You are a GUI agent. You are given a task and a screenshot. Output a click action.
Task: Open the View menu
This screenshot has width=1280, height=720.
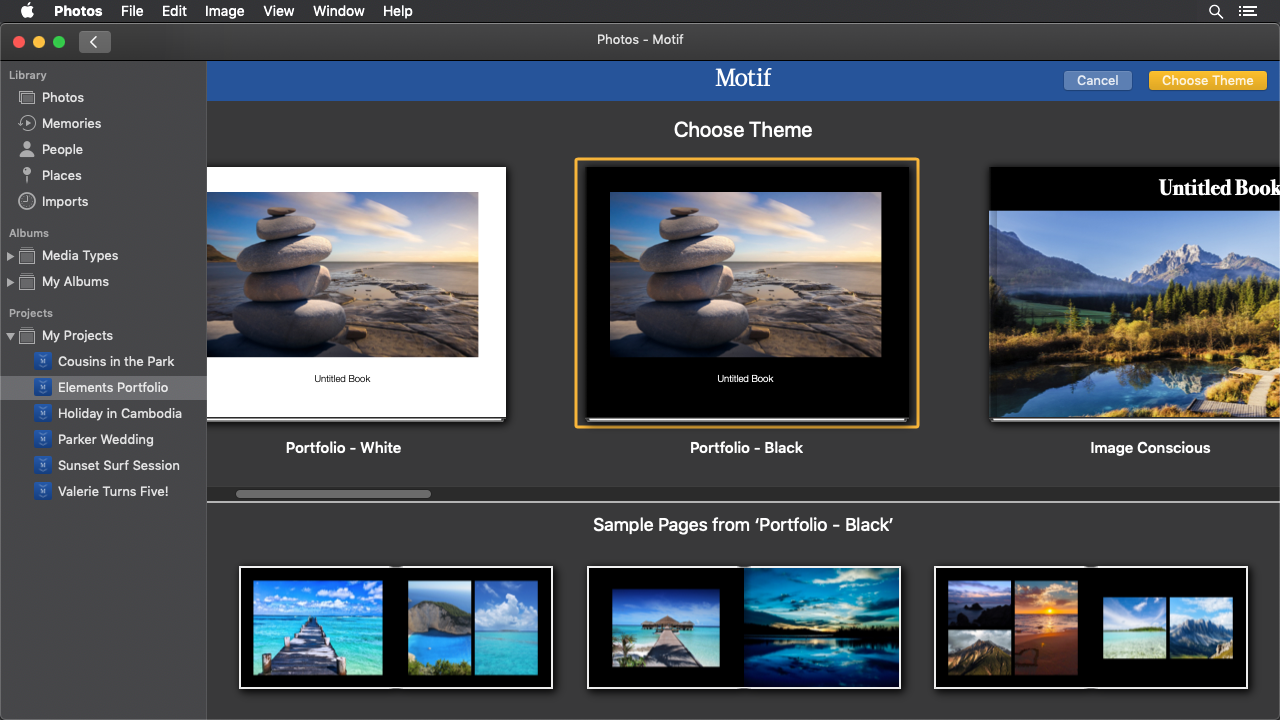coord(278,11)
